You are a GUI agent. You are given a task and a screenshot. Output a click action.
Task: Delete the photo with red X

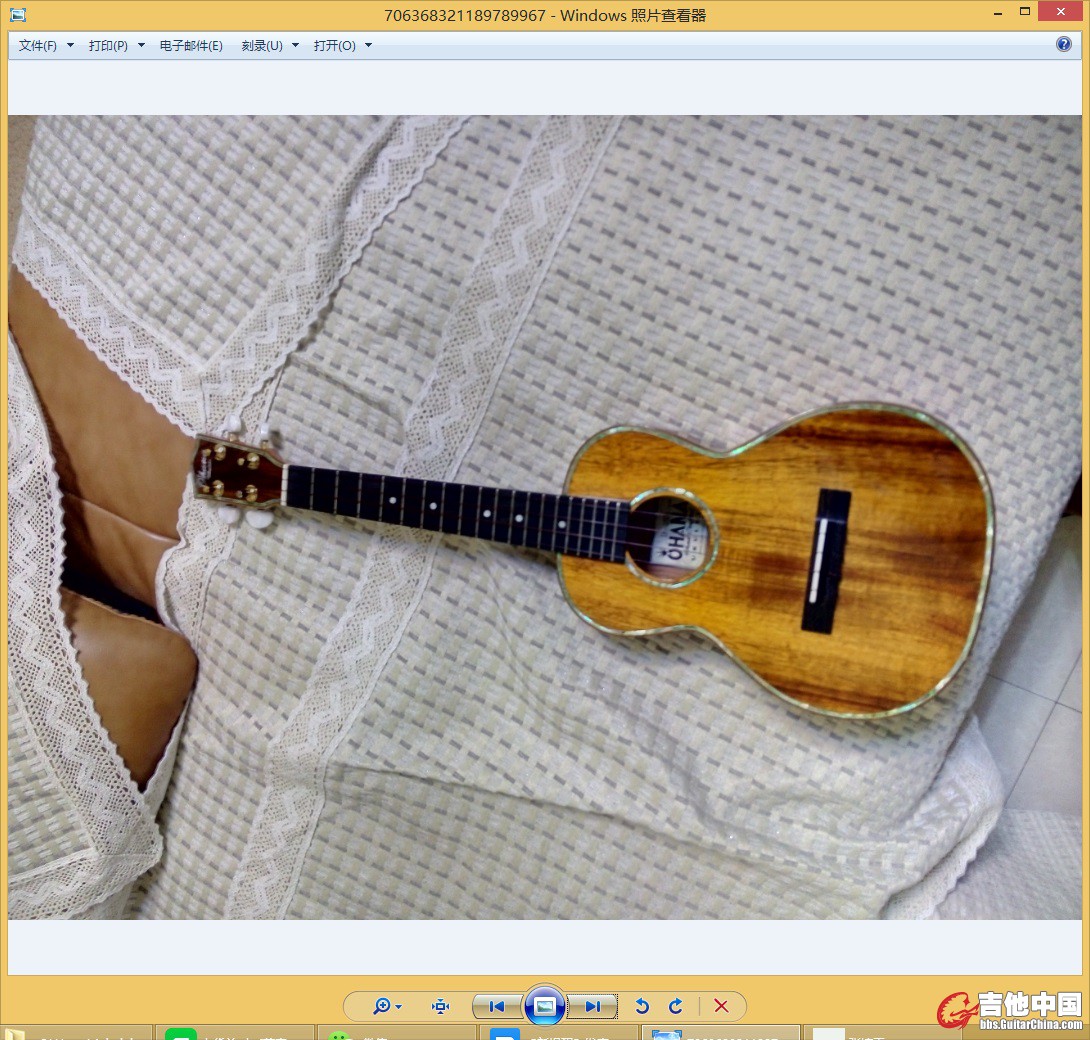tap(721, 1006)
